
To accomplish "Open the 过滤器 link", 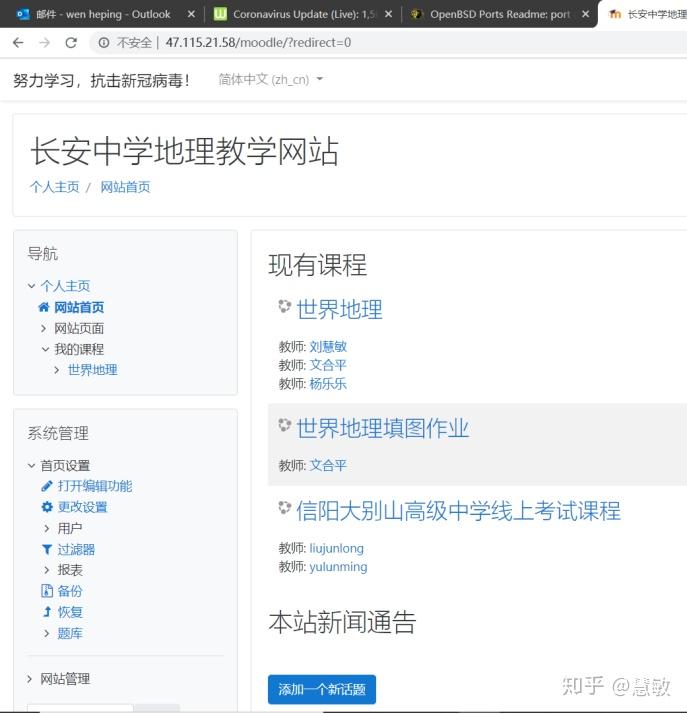I will pyautogui.click(x=76, y=550).
